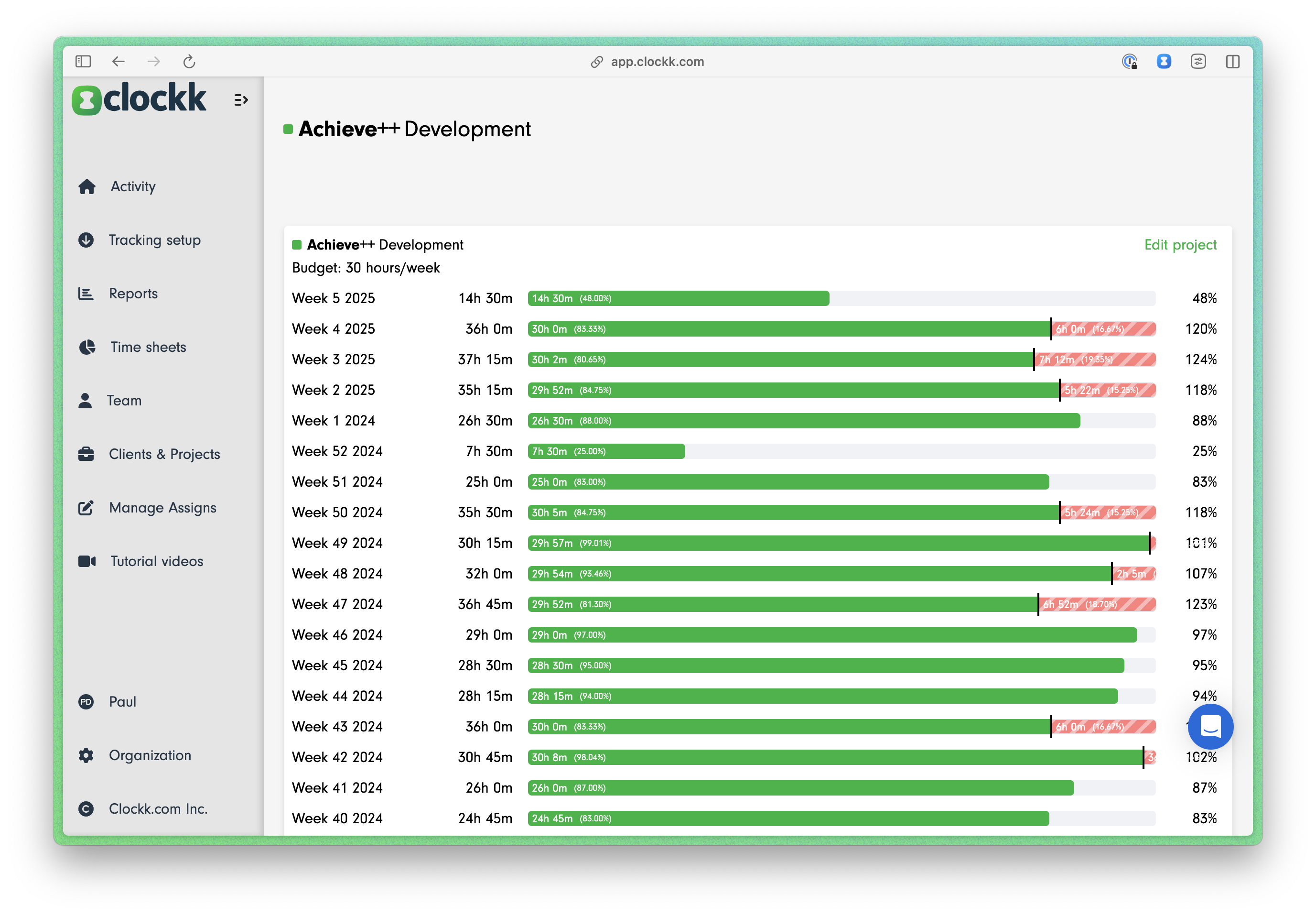Click the Team person icon
The height and width of the screenshot is (916, 1316).
pyautogui.click(x=85, y=400)
